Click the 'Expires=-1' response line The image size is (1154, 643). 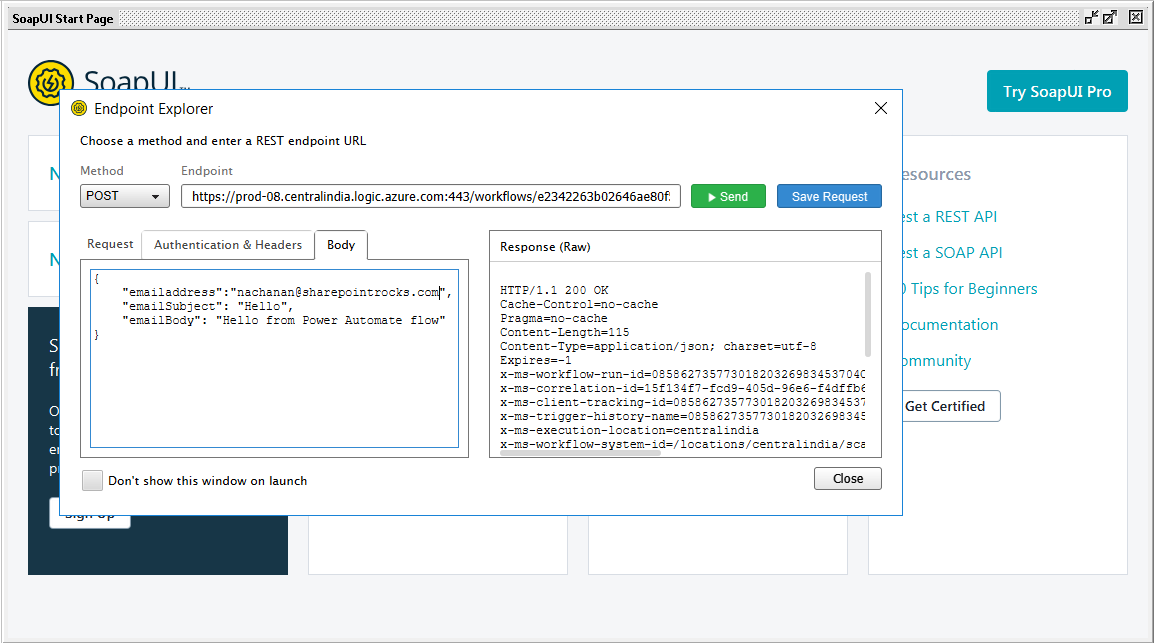(x=536, y=360)
